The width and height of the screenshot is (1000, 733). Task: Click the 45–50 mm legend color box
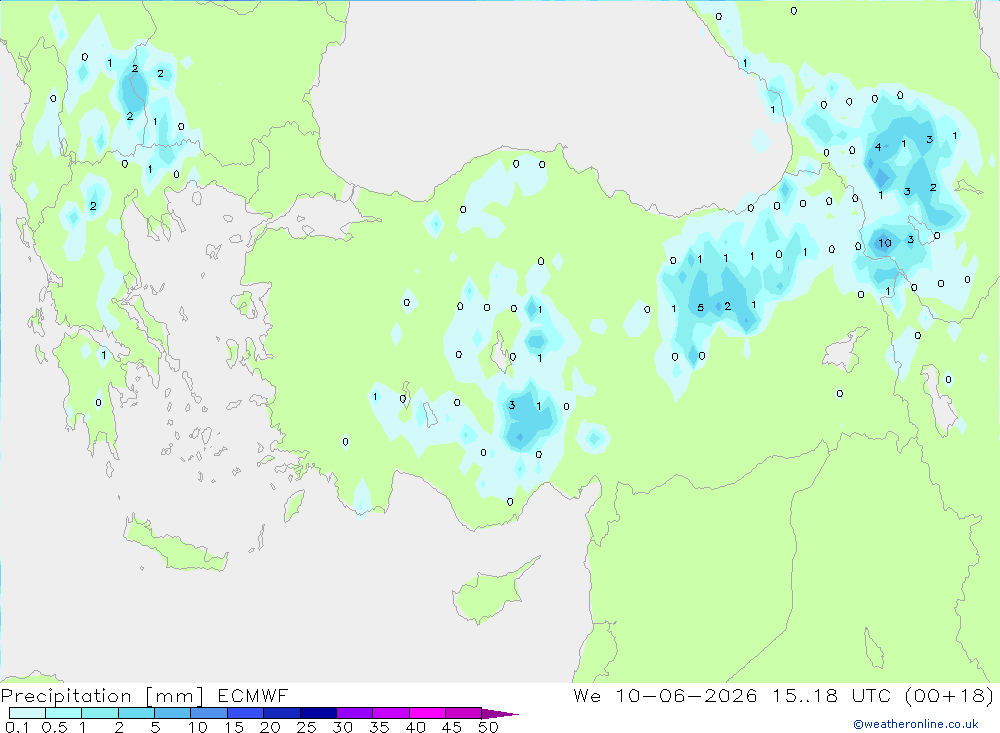pos(464,713)
